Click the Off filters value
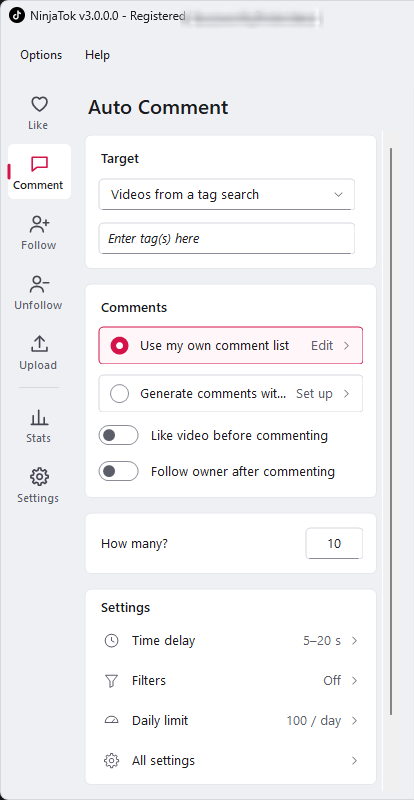The width and height of the screenshot is (414, 800). point(332,681)
